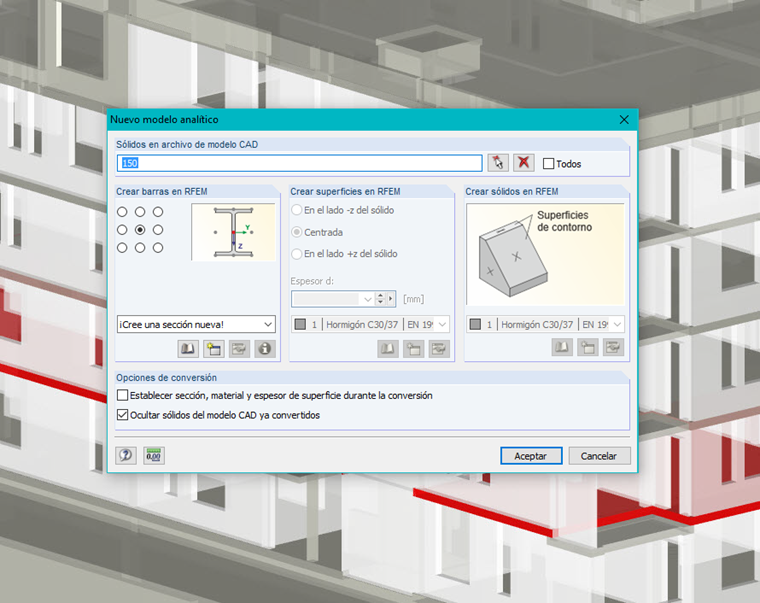This screenshot has width=760, height=603.
Task: Select the middle-left member anchor point radio
Action: coord(122,230)
